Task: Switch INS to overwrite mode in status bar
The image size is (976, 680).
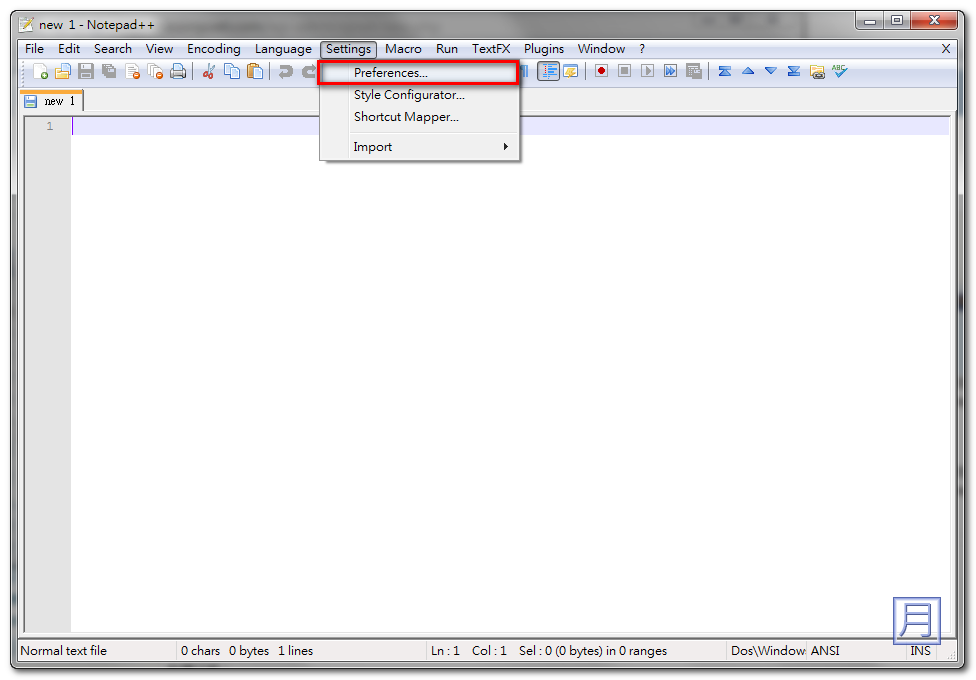Action: tap(920, 651)
